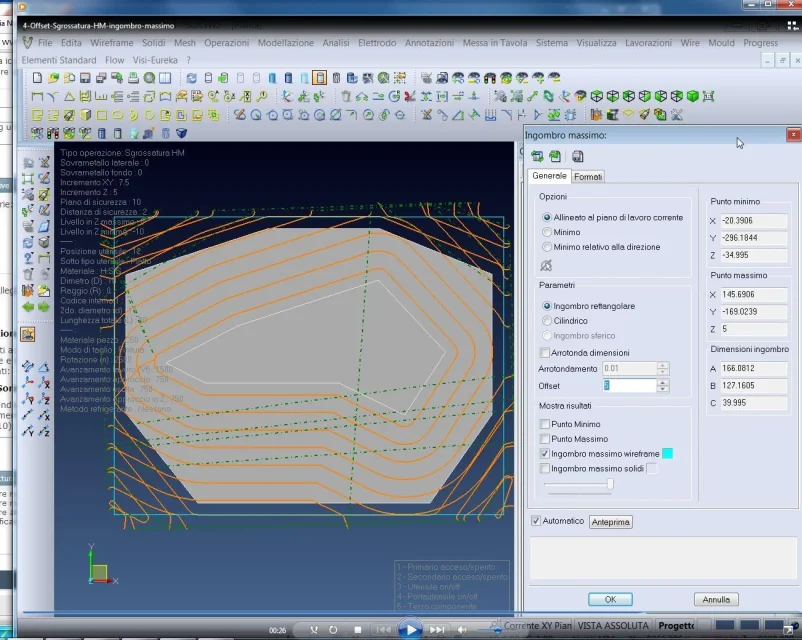Click the cyan wireframe color swatch

667,454
